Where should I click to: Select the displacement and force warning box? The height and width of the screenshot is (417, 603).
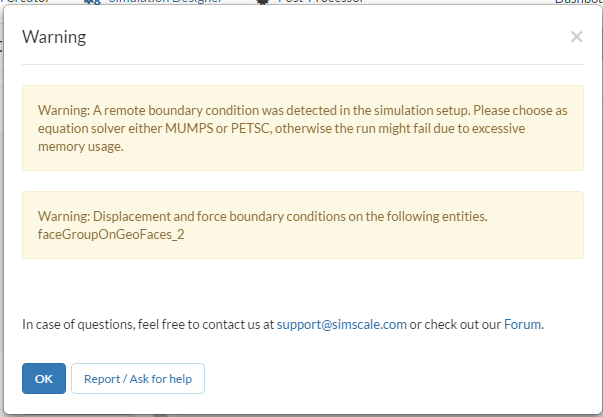pos(302,225)
